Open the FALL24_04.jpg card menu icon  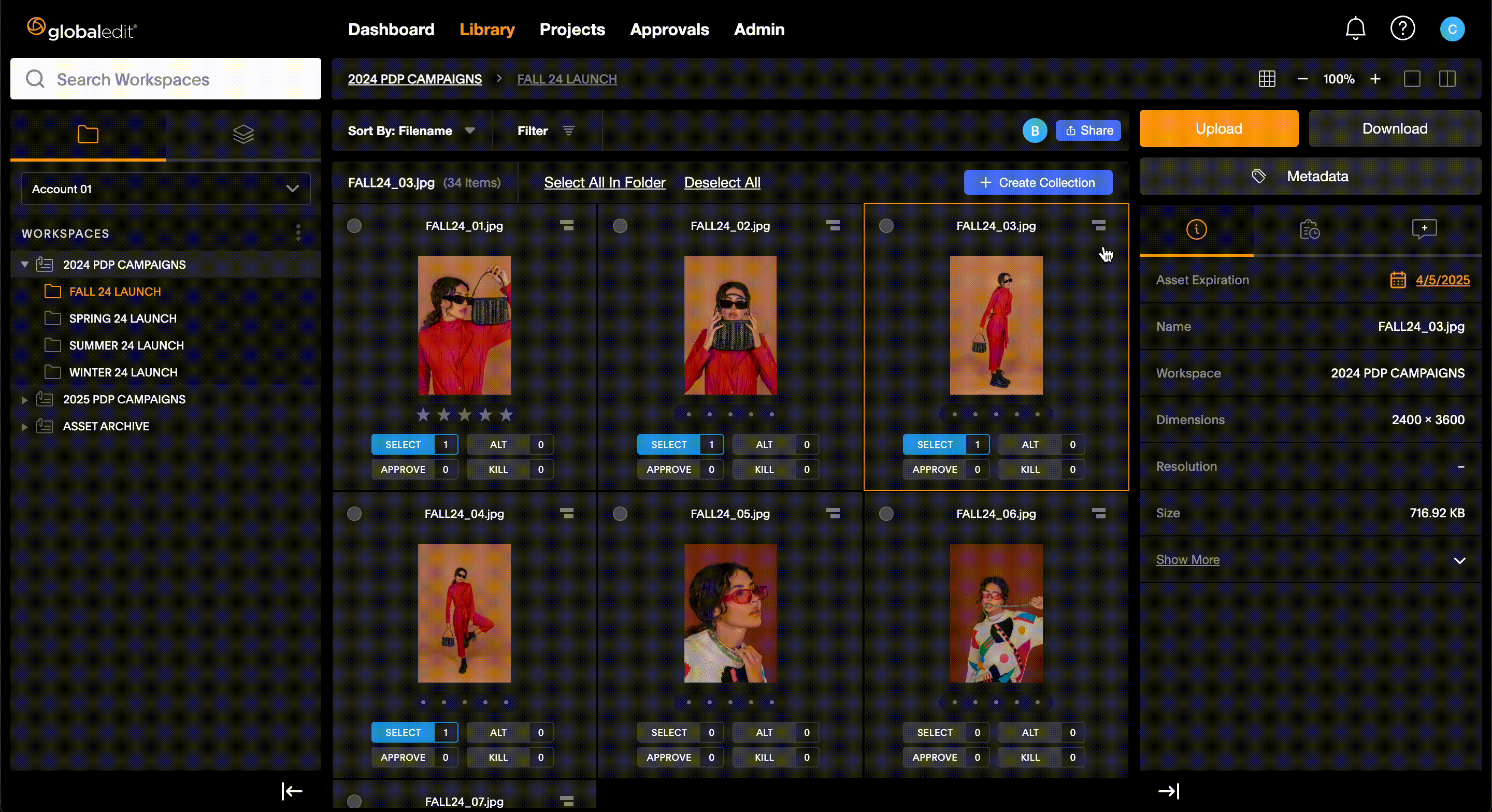566,513
